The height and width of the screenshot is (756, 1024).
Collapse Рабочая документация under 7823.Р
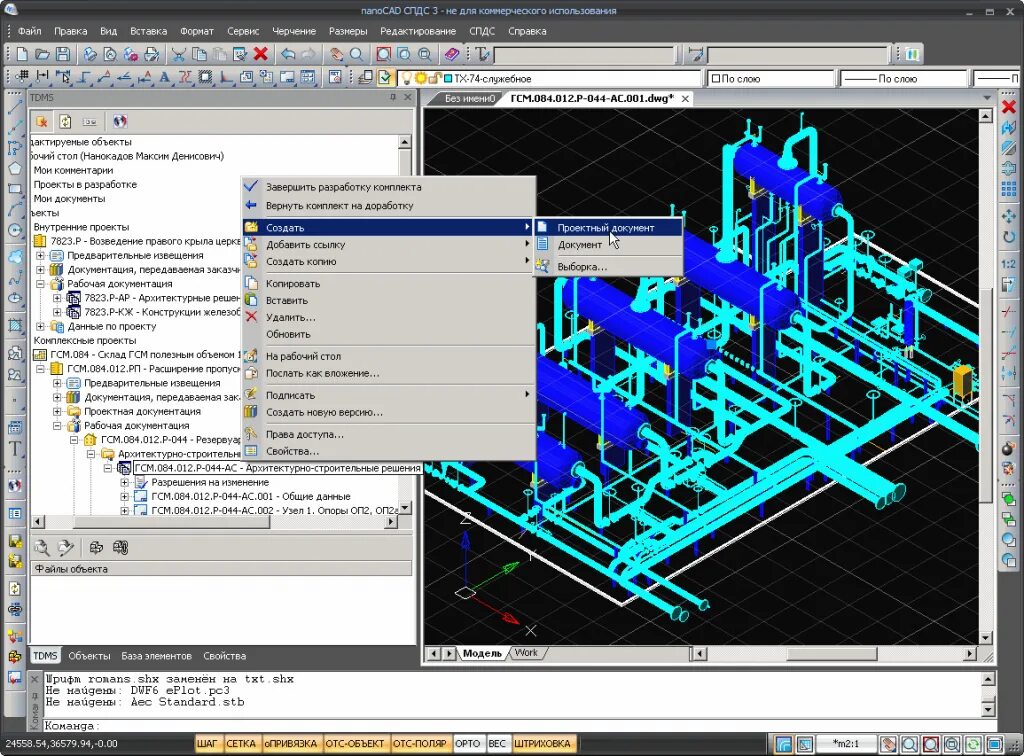(40, 284)
